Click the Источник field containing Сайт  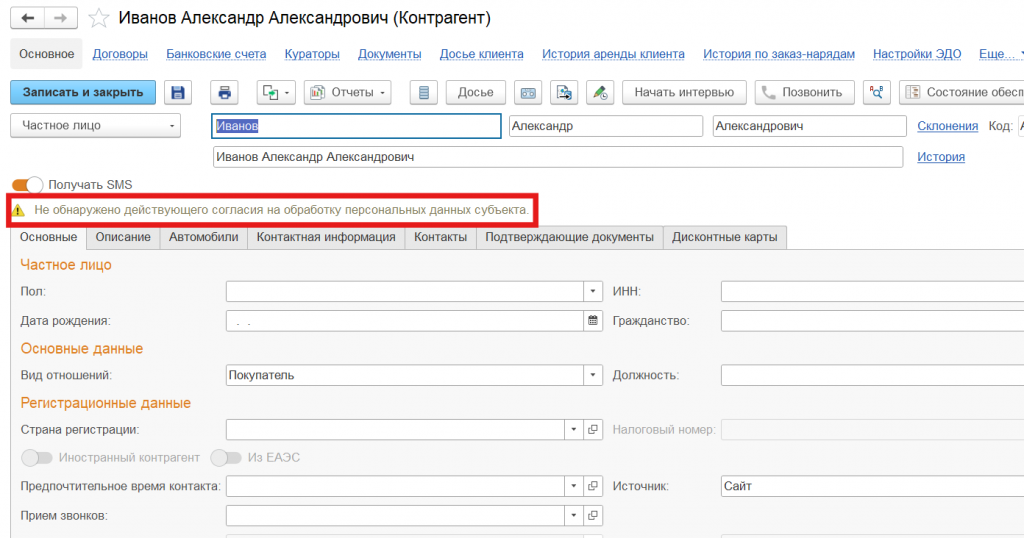(870, 486)
